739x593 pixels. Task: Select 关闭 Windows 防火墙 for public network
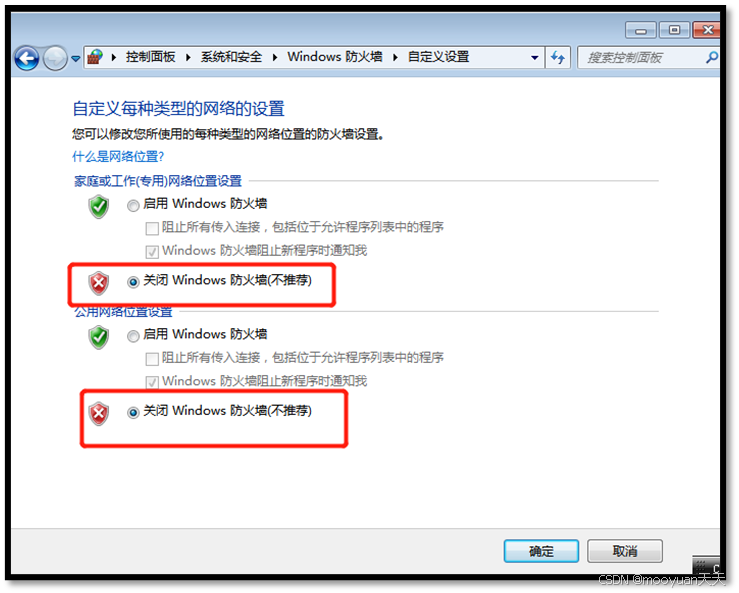(133, 412)
